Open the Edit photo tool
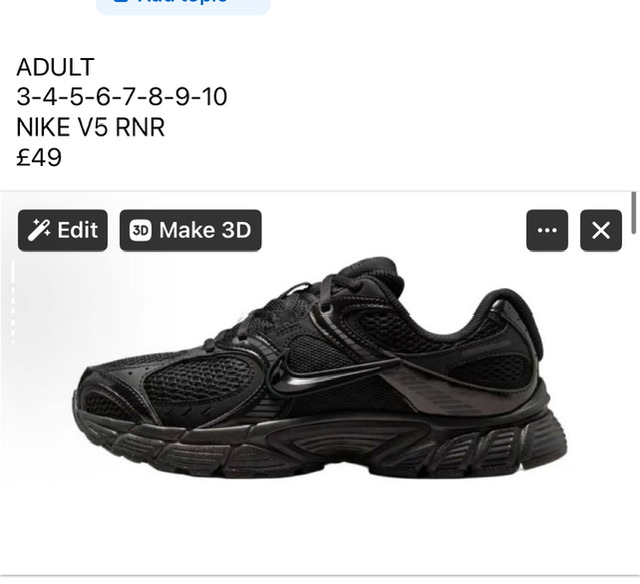Viewport: 640px width, 584px height. click(x=63, y=230)
